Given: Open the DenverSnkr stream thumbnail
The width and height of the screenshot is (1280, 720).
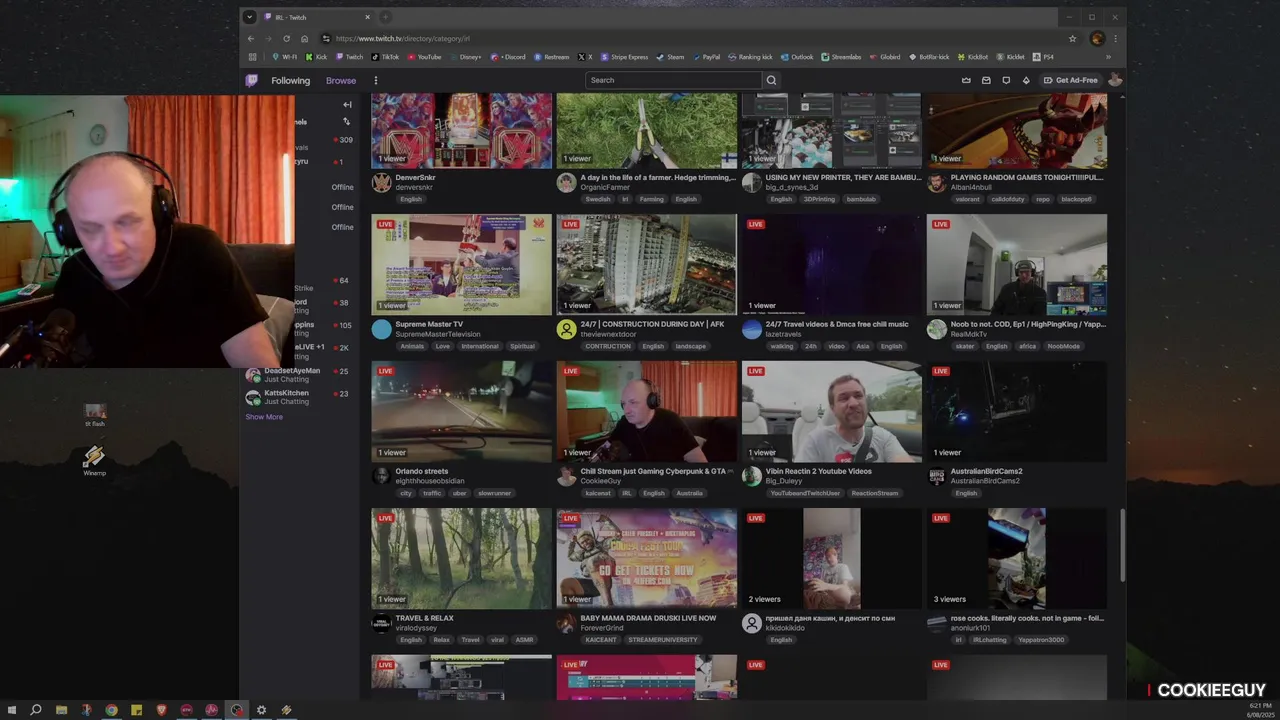Looking at the screenshot, I should click(461, 130).
